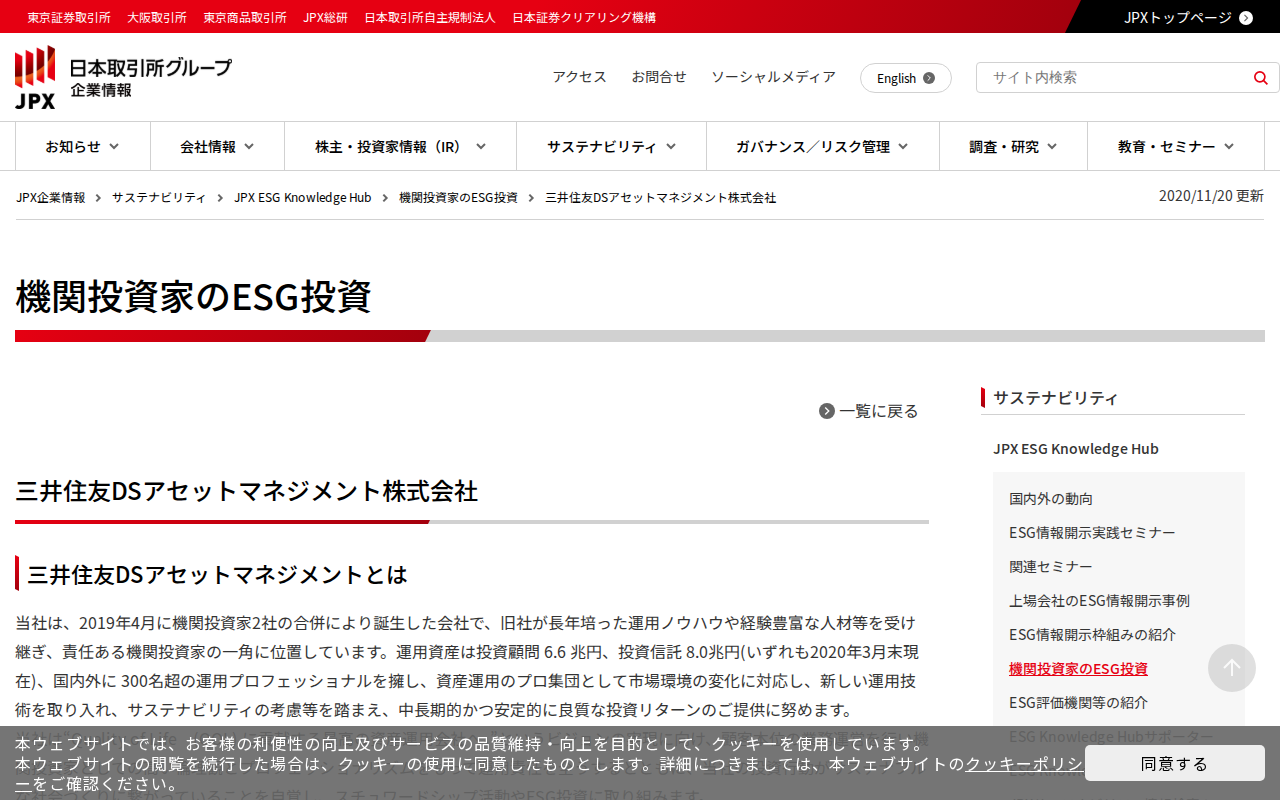This screenshot has width=1280, height=800.
Task: Go to JPX ESG Knowledge Hub breadcrumb
Action: point(303,197)
